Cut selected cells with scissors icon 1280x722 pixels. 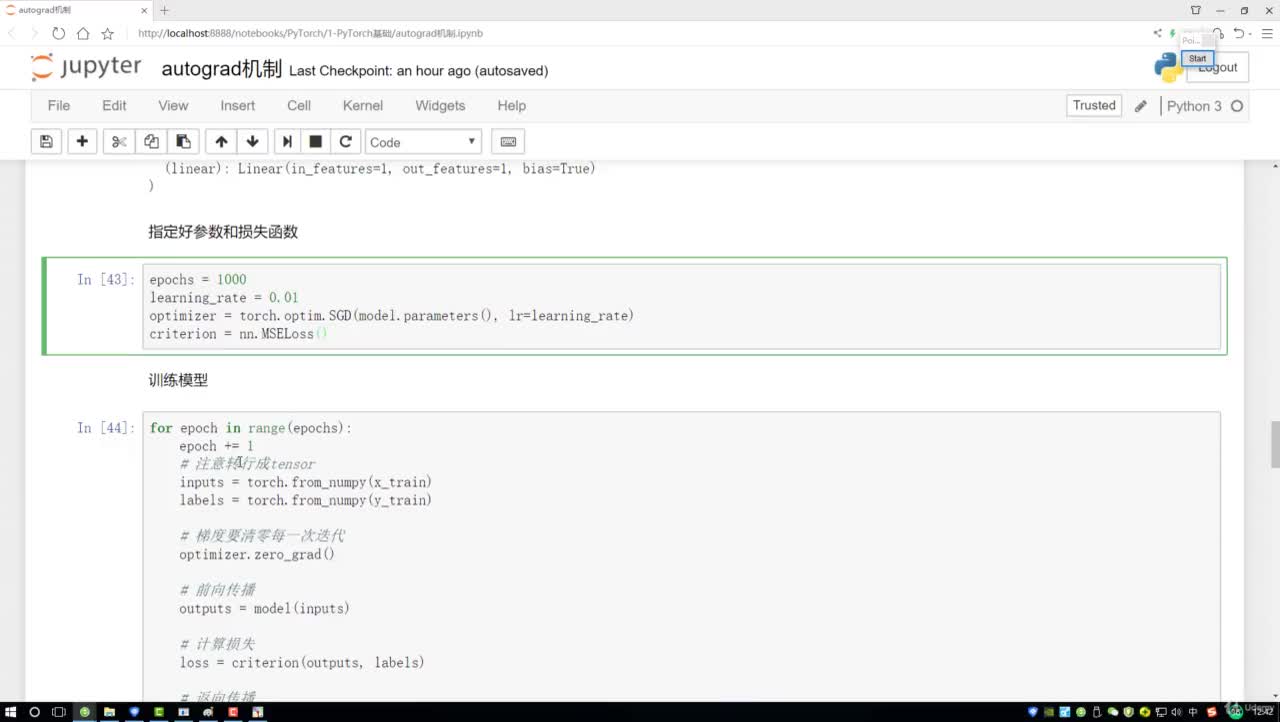(x=119, y=142)
